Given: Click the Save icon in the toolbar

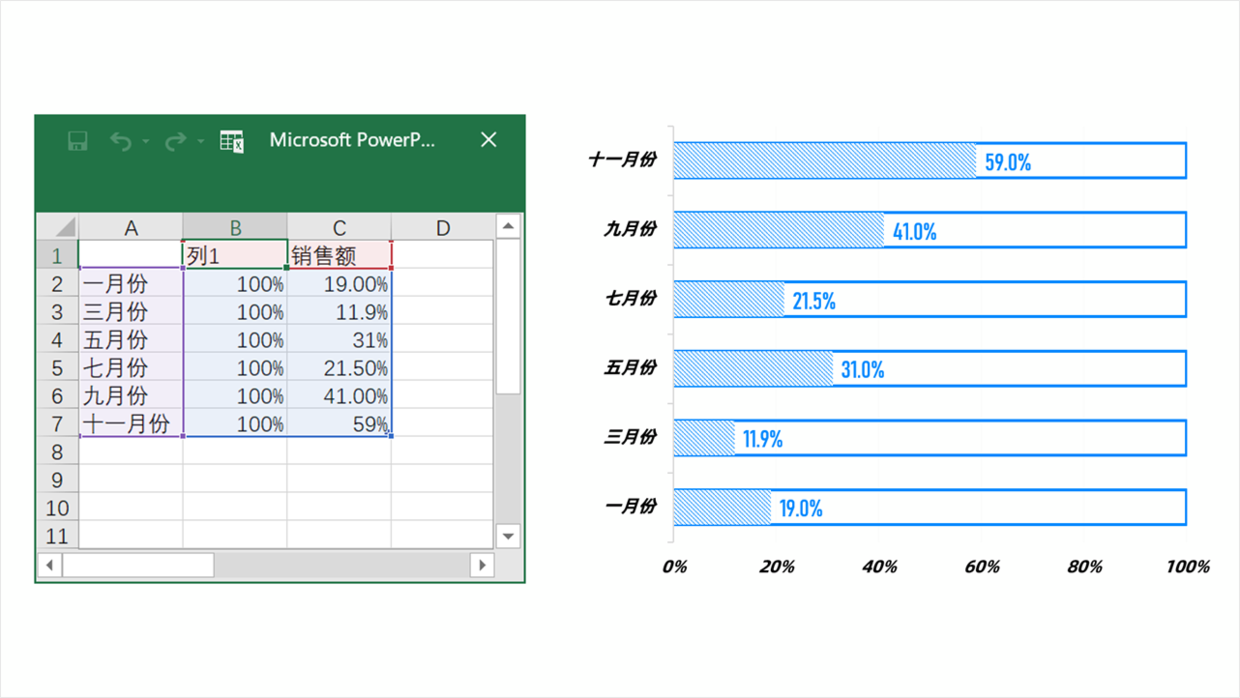Looking at the screenshot, I should (78, 141).
